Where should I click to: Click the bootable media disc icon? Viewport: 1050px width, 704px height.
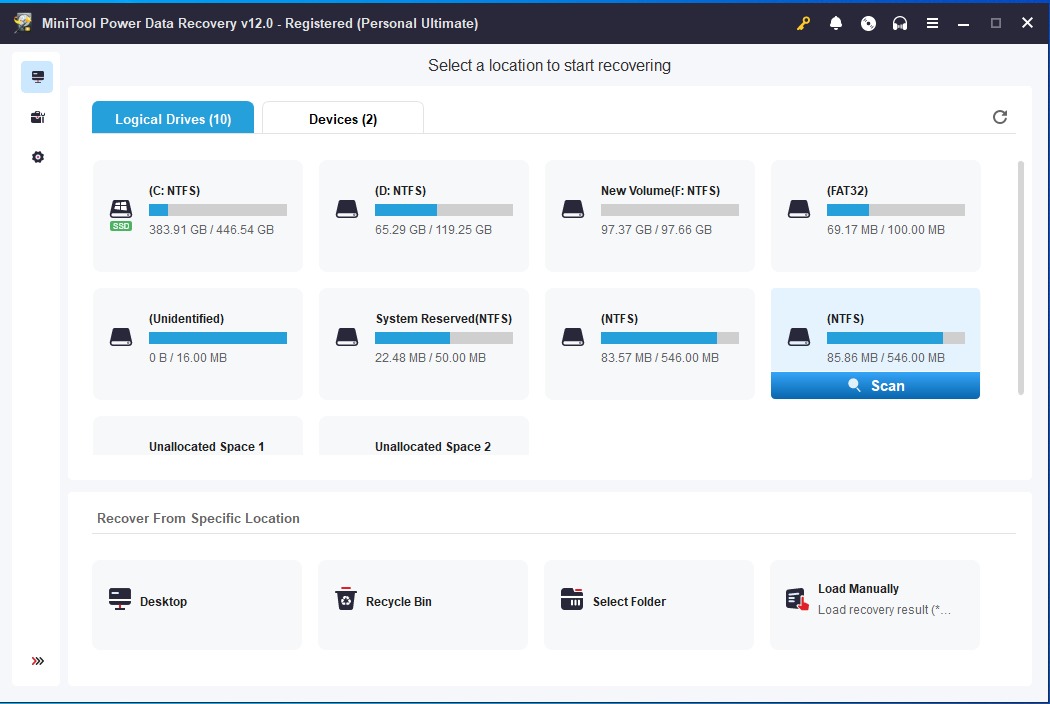click(x=868, y=23)
